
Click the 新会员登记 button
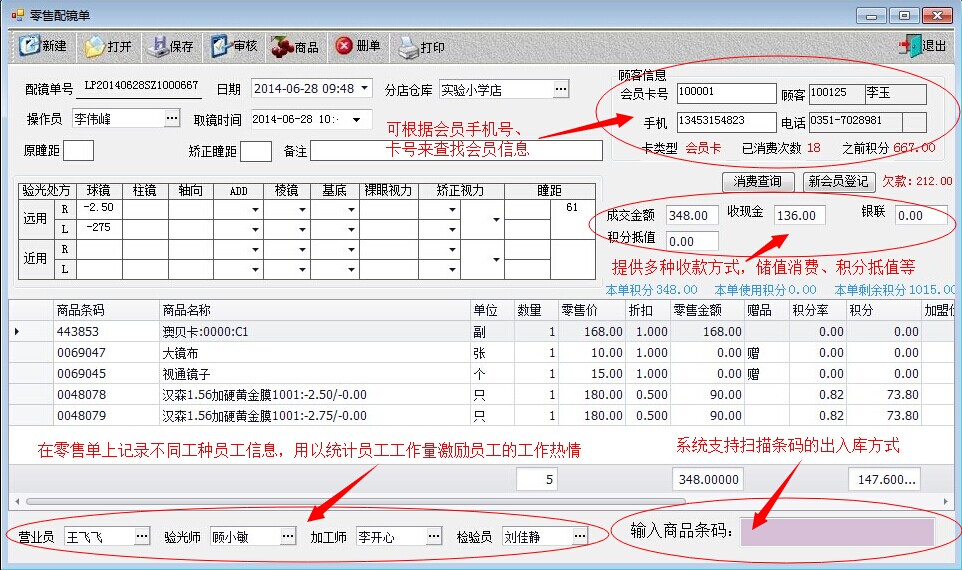tap(839, 181)
